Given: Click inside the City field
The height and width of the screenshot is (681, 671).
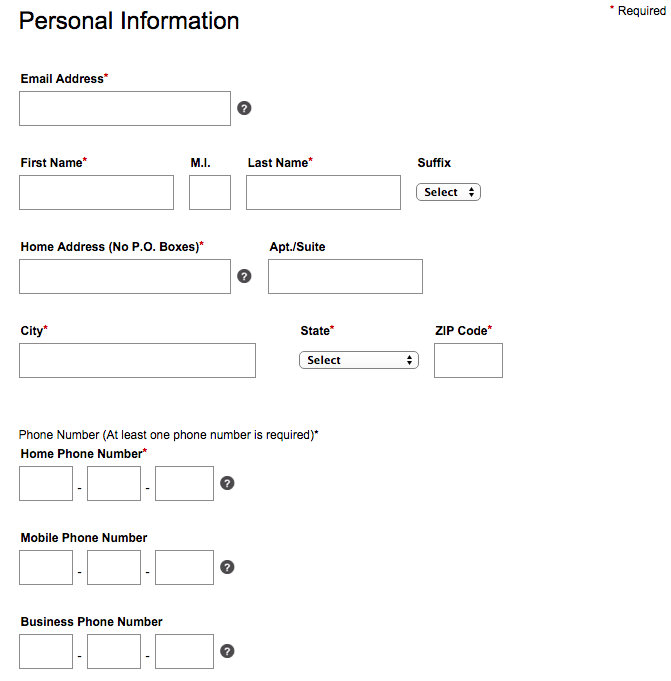Looking at the screenshot, I should (x=137, y=360).
